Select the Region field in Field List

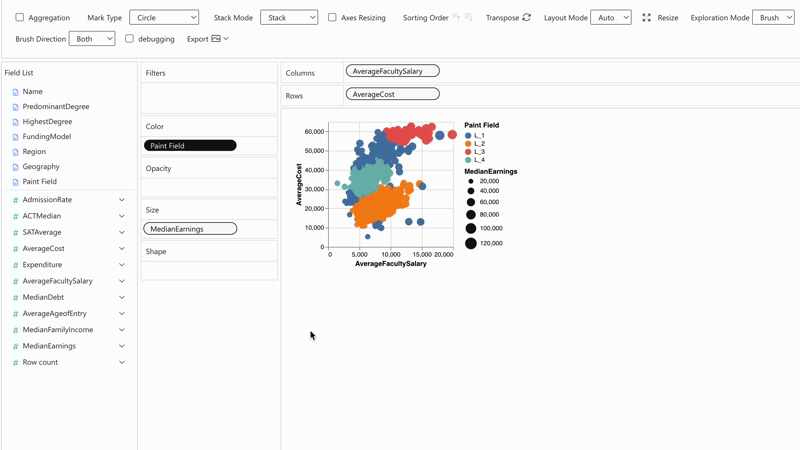coord(34,152)
